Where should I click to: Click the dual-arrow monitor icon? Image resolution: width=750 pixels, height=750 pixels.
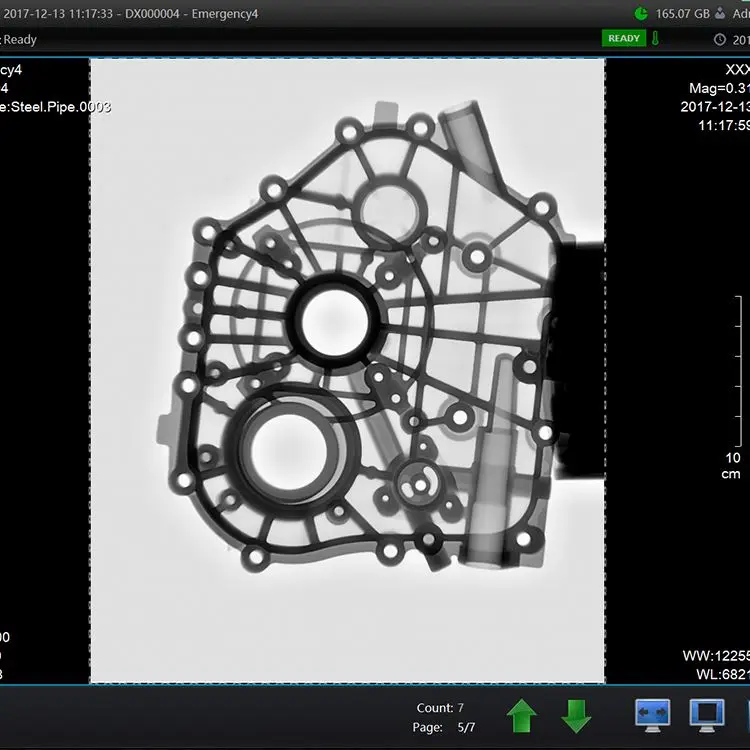click(652, 714)
